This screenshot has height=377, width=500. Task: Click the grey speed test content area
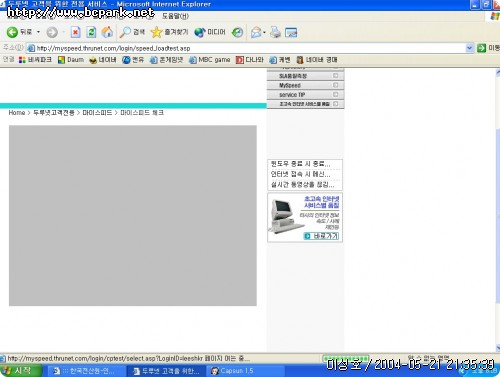click(x=133, y=216)
